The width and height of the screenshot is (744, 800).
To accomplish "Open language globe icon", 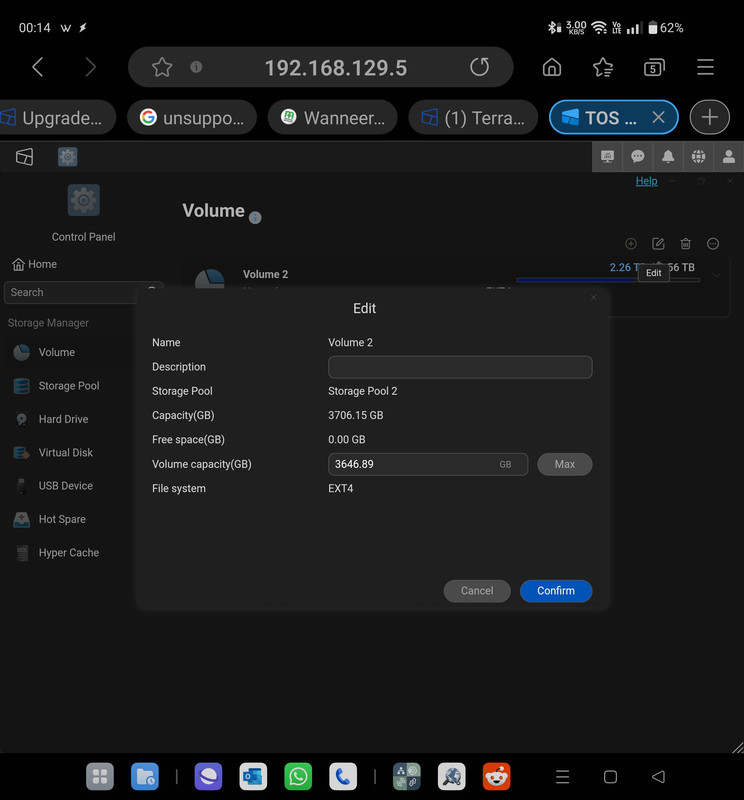I will point(698,157).
